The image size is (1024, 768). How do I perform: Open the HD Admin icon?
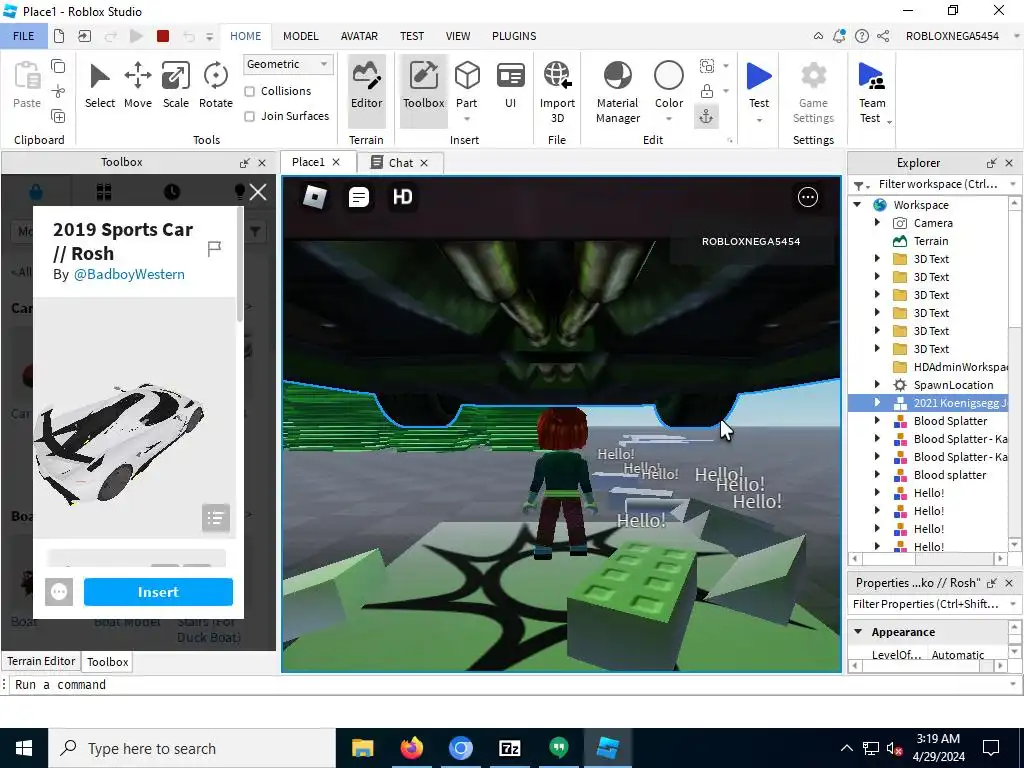click(x=402, y=197)
